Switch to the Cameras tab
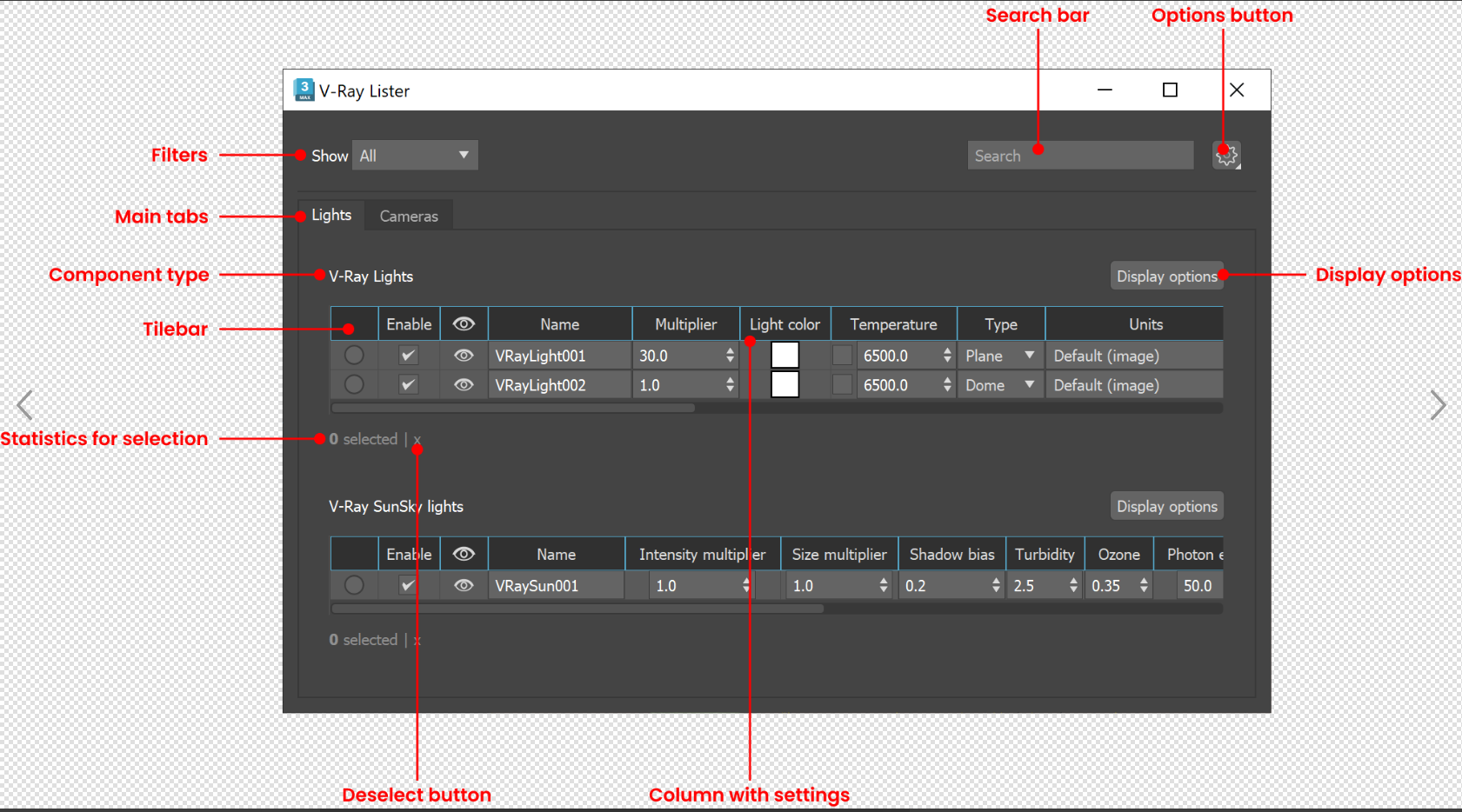The image size is (1462, 812). click(x=409, y=216)
